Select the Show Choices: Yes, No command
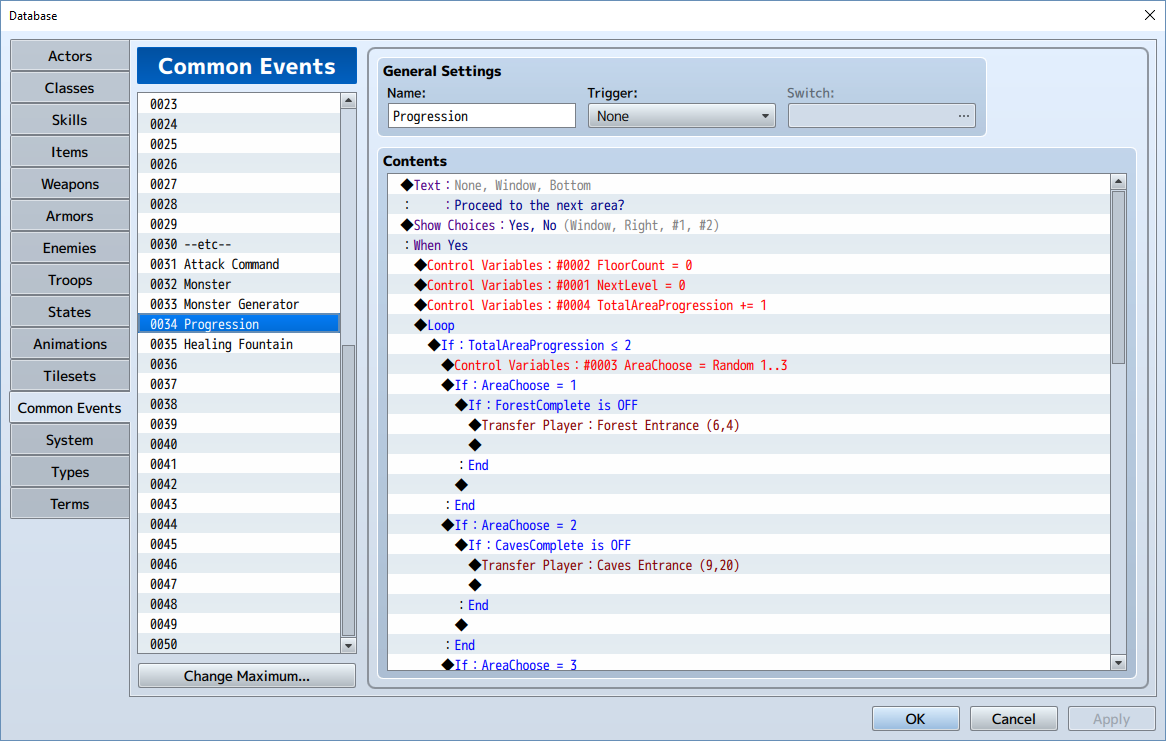 coord(749,225)
